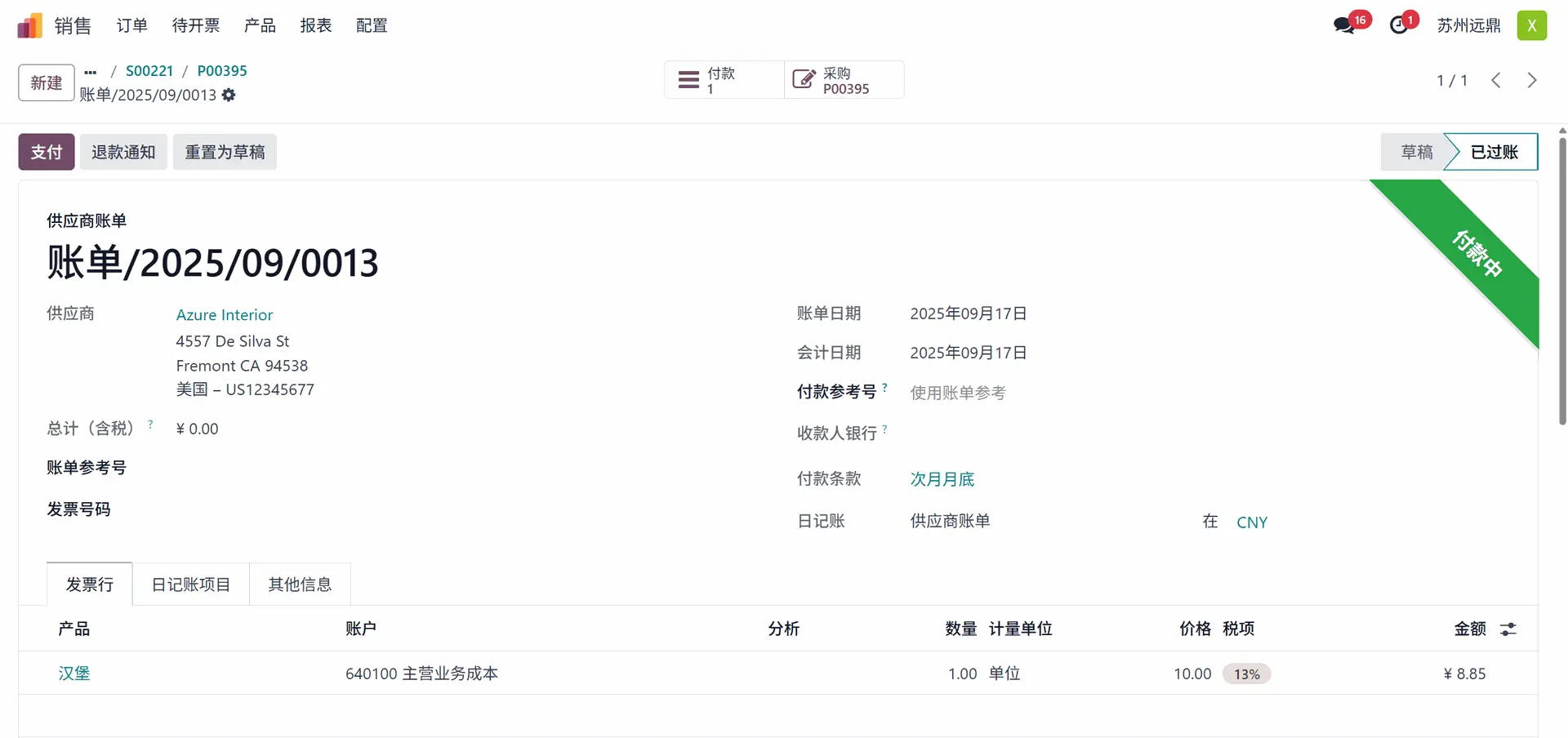The height and width of the screenshot is (738, 1568).
Task: Open the 报表 menu
Action: (x=315, y=26)
